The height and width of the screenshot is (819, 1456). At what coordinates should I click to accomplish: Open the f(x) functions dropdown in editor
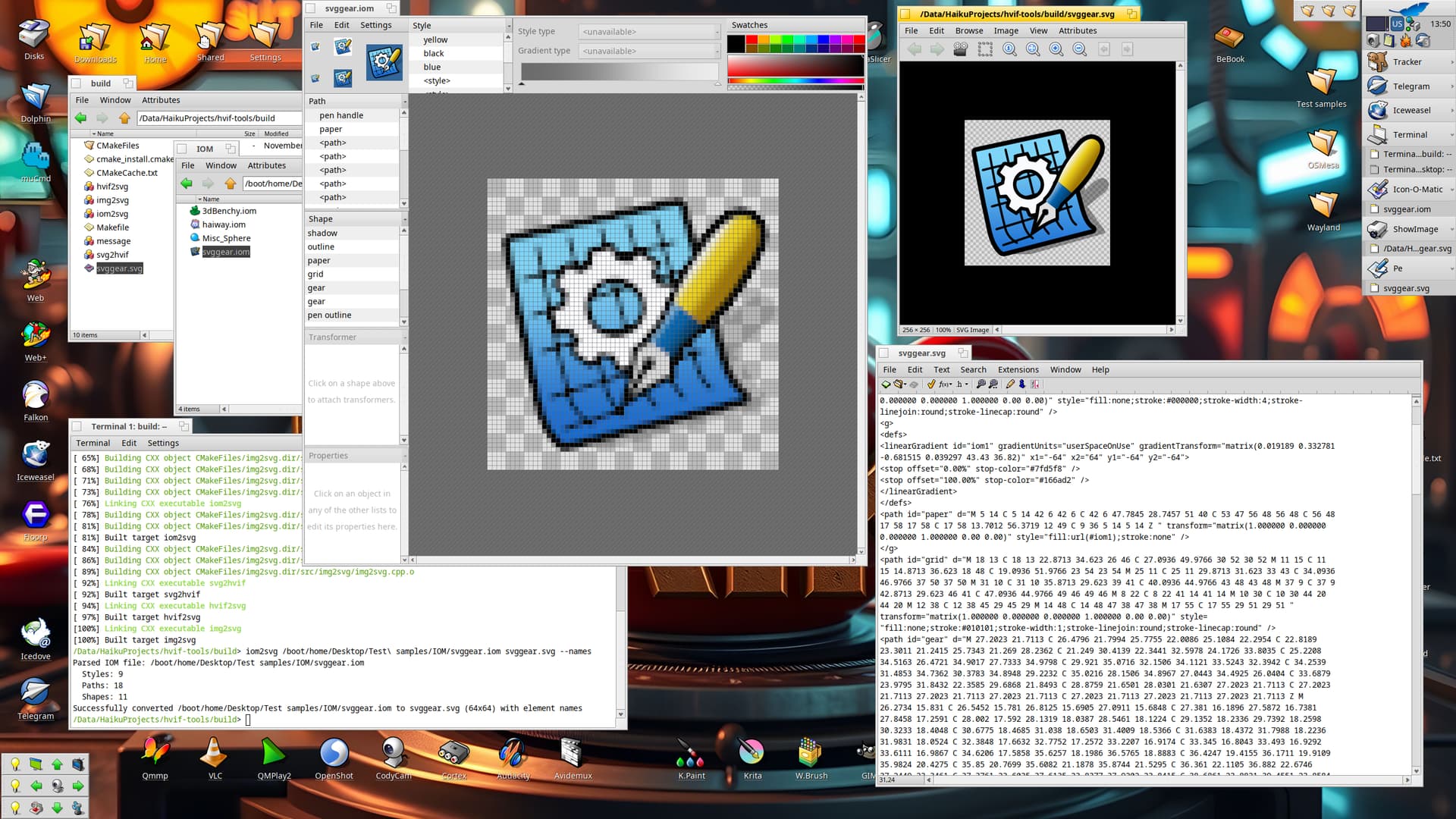coord(946,384)
